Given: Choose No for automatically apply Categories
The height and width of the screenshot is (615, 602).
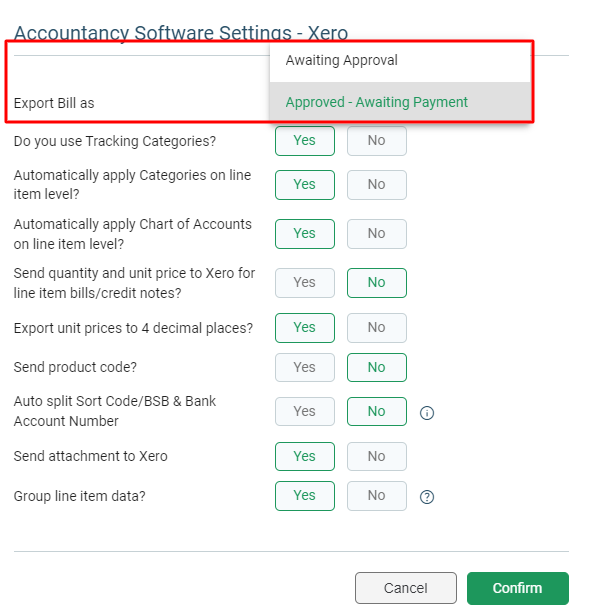Looking at the screenshot, I should [376, 185].
